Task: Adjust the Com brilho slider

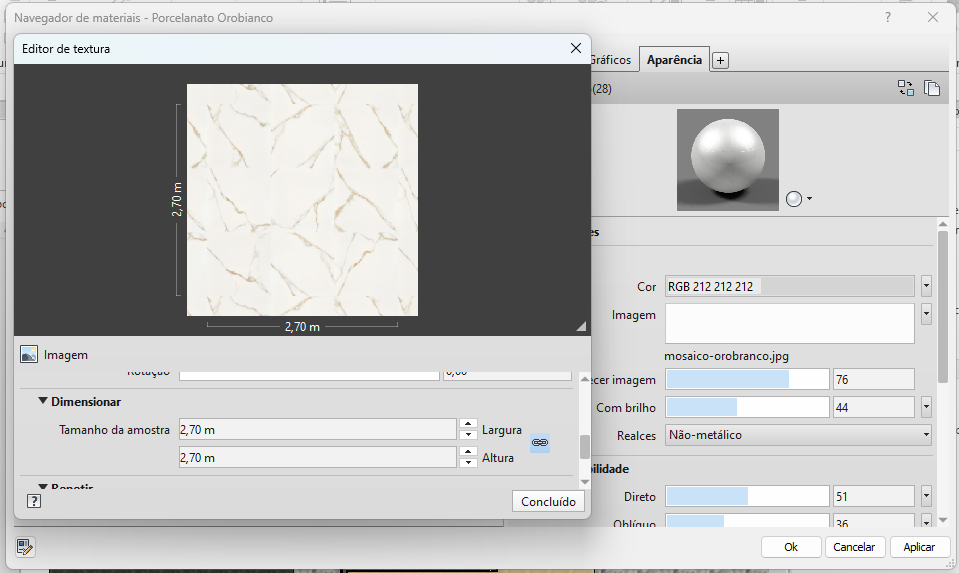Action: point(747,407)
